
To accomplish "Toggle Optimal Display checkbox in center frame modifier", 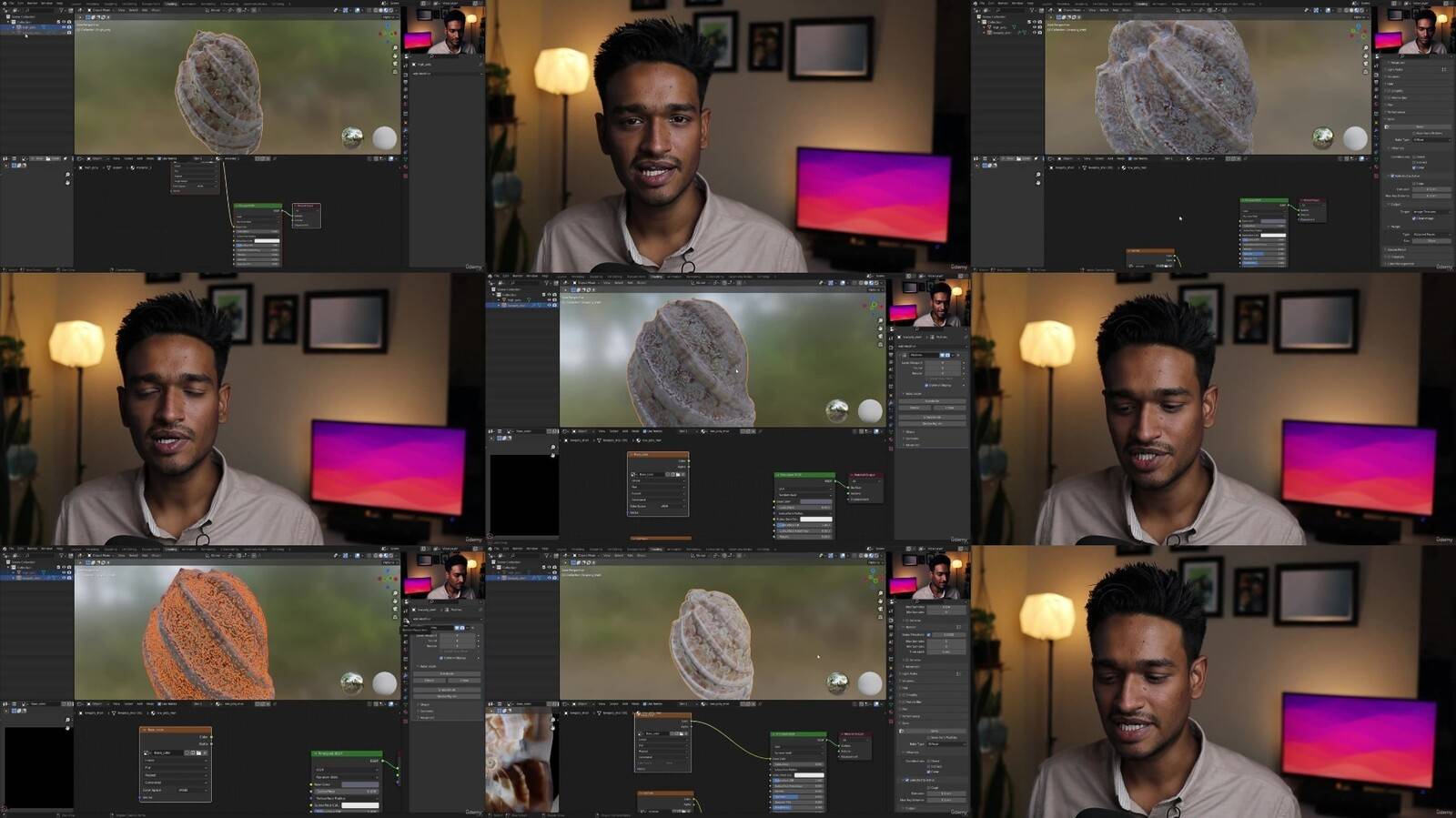I will point(927,385).
